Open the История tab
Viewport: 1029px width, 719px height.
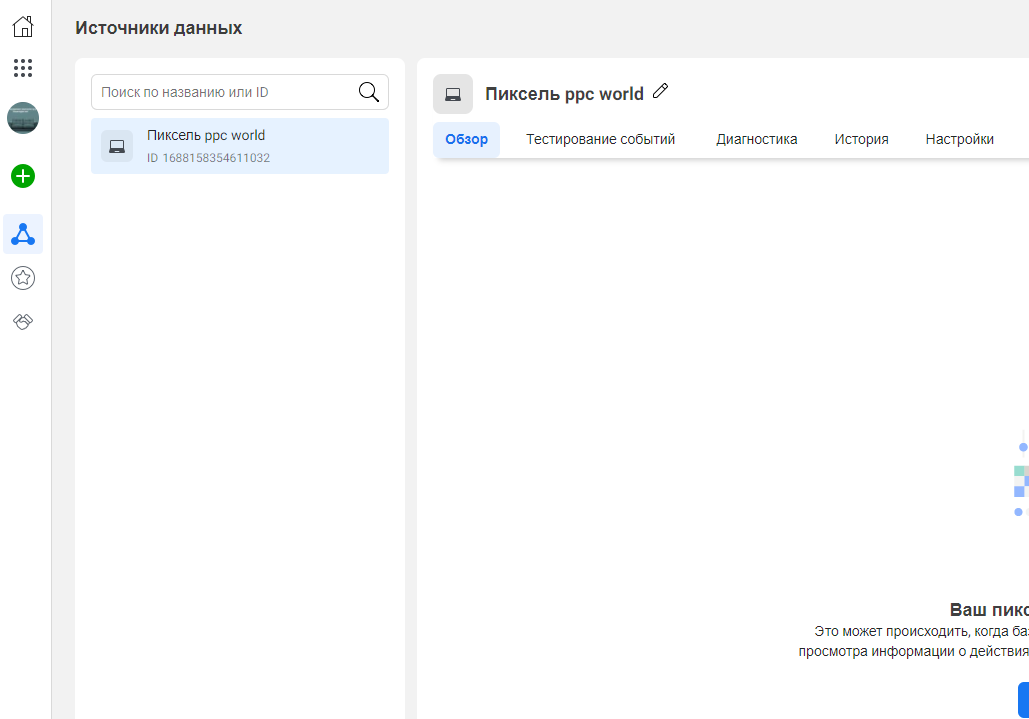[861, 139]
